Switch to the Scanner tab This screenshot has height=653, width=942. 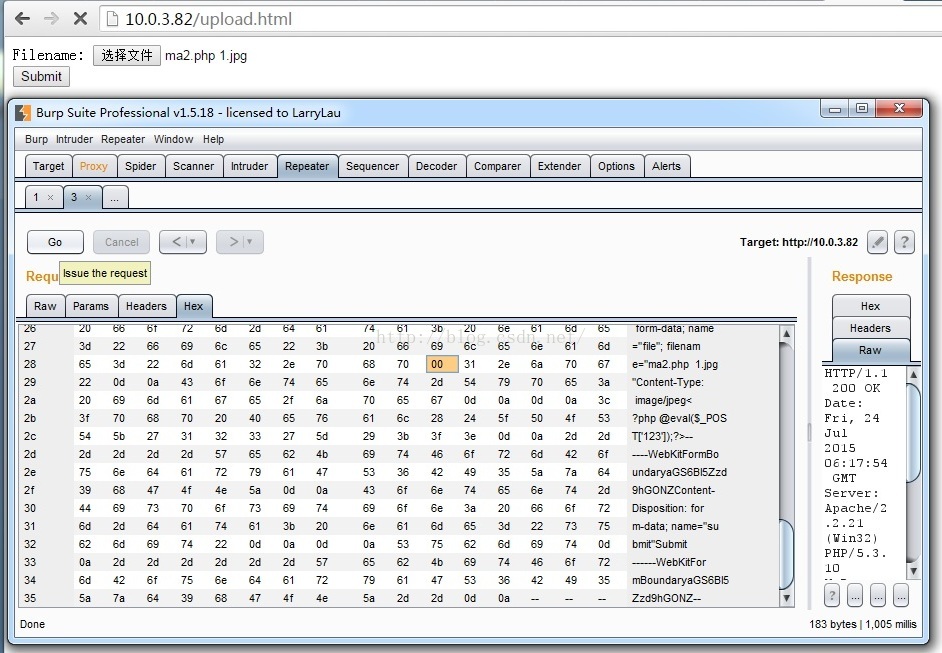click(193, 166)
